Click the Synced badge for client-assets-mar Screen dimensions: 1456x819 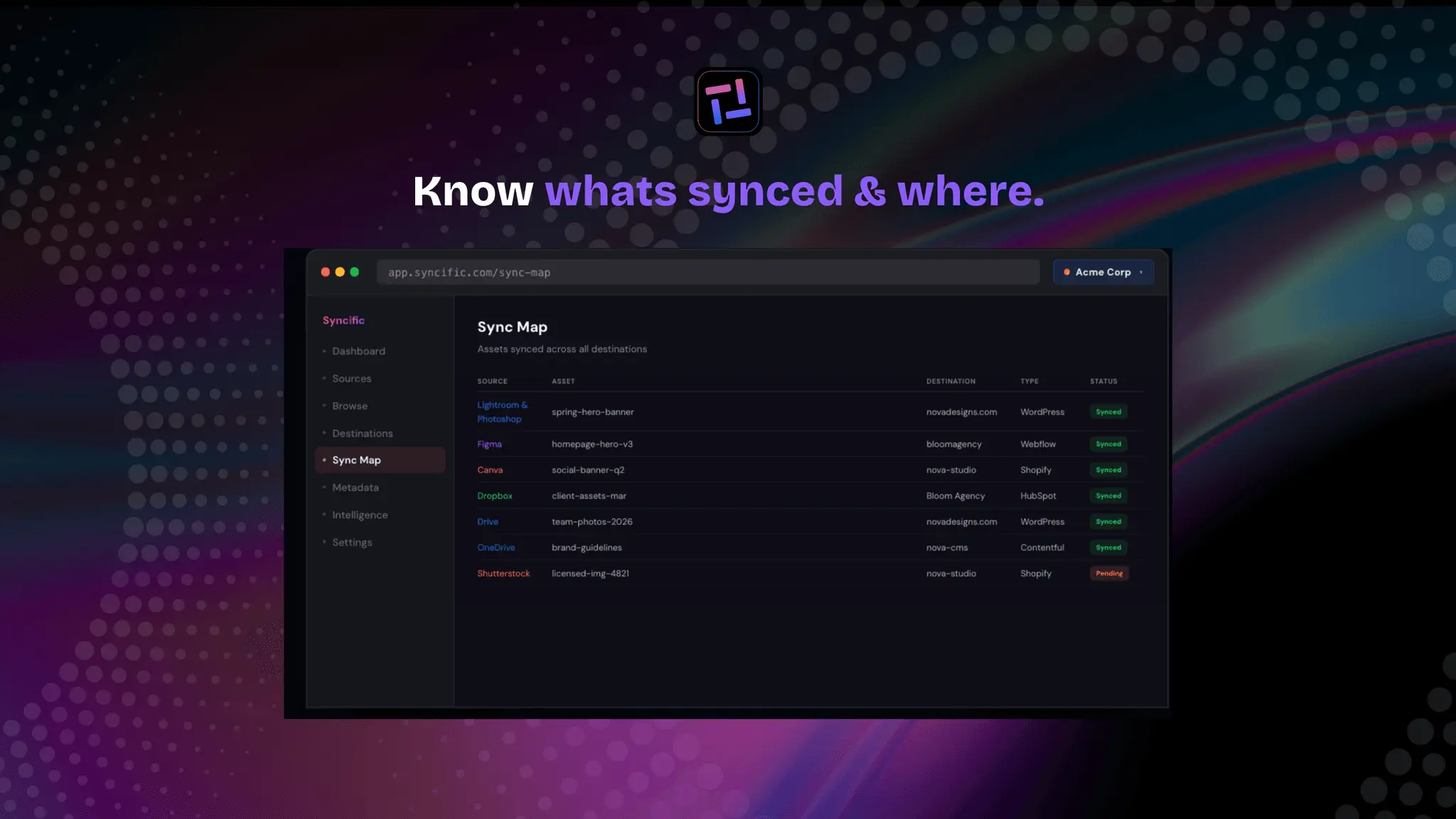tap(1108, 496)
